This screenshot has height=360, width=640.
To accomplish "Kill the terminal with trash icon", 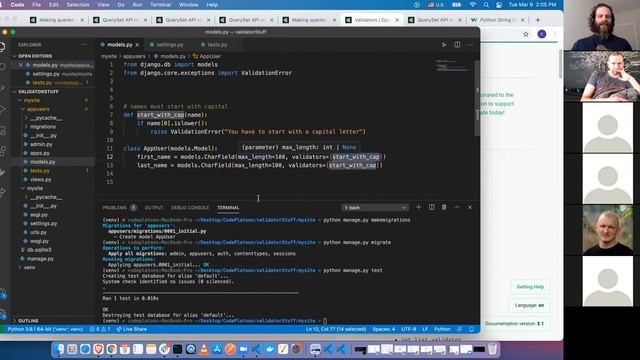I will (444, 207).
